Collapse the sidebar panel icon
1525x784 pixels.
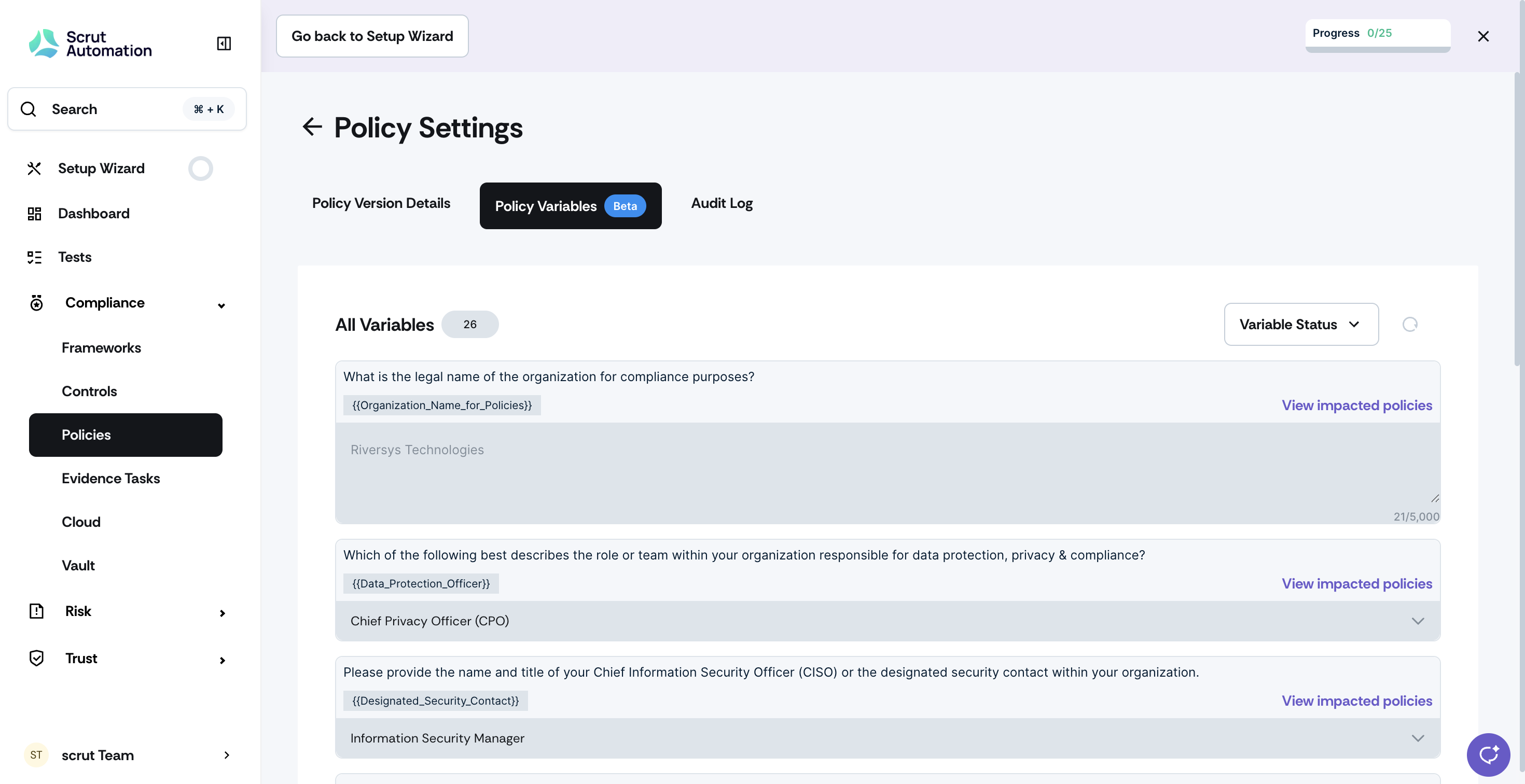coord(224,43)
